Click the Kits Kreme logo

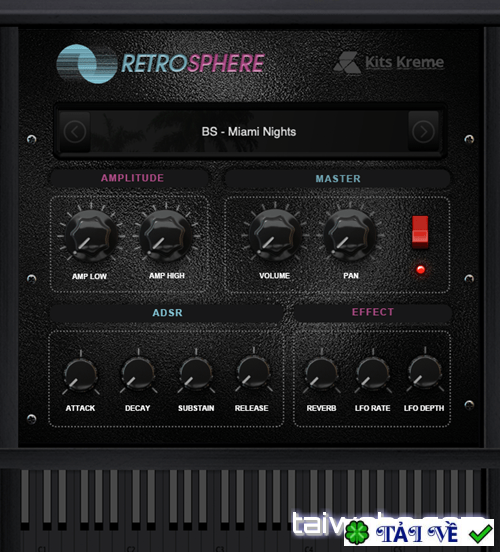pos(389,63)
